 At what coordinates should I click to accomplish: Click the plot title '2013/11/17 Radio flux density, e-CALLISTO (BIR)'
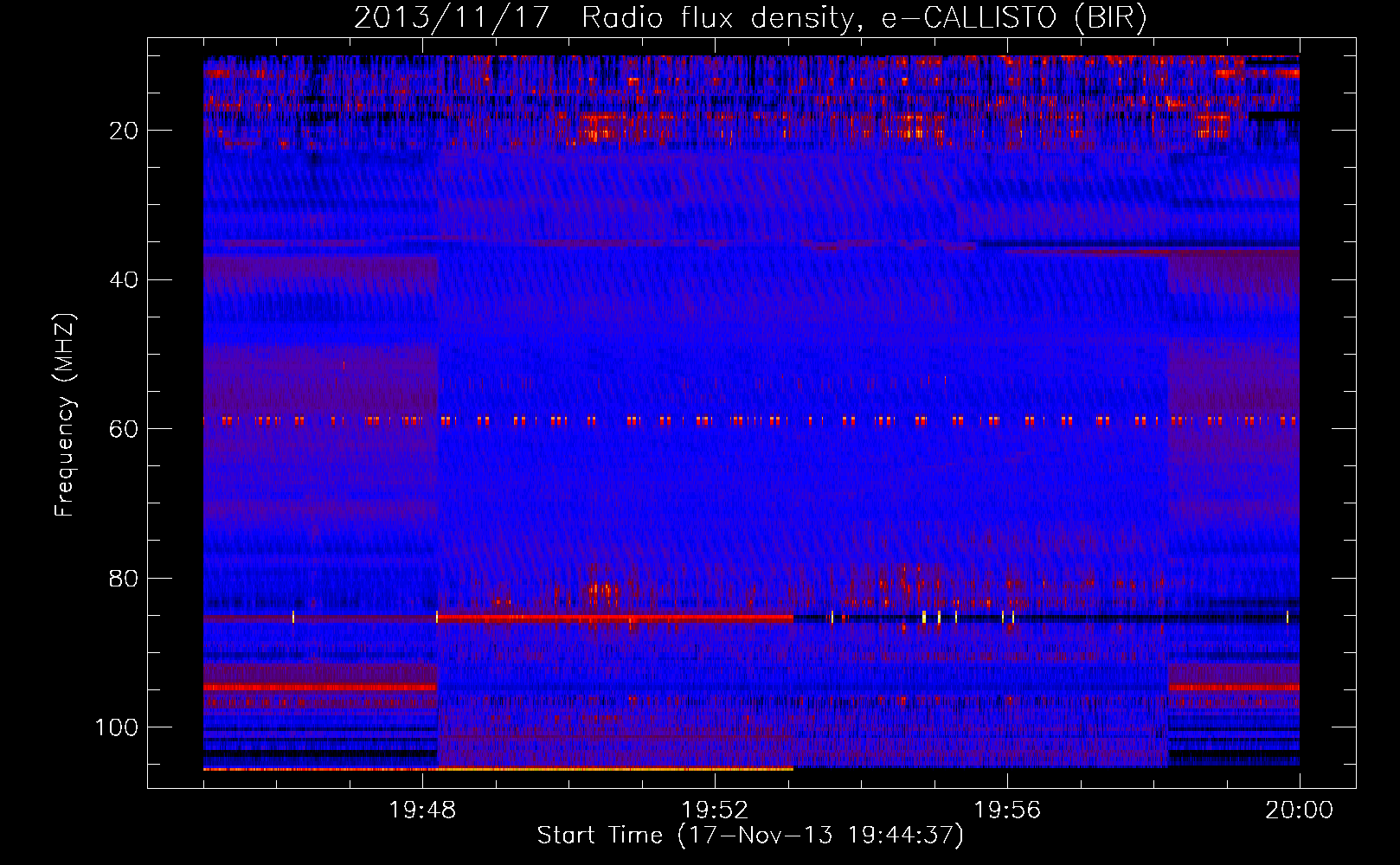click(750, 18)
